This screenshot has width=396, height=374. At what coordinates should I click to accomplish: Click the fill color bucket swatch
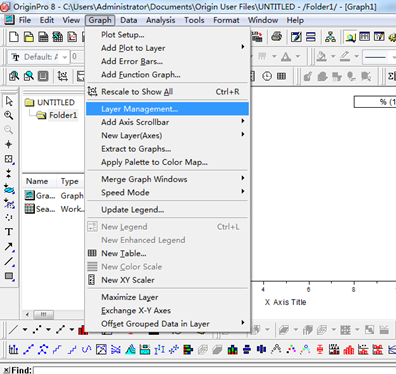tap(322, 57)
